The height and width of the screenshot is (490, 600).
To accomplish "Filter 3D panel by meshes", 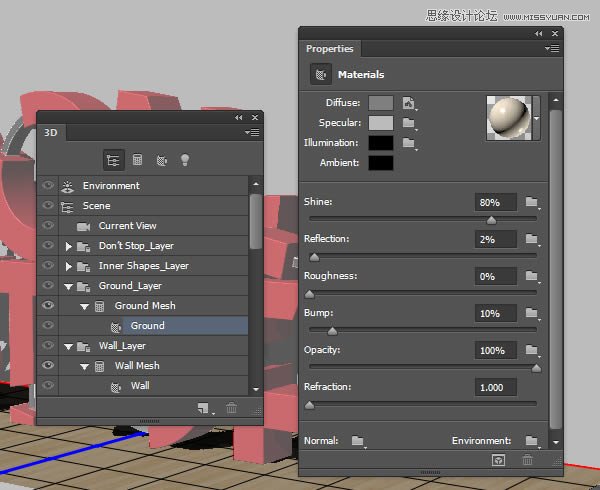I will pos(137,160).
